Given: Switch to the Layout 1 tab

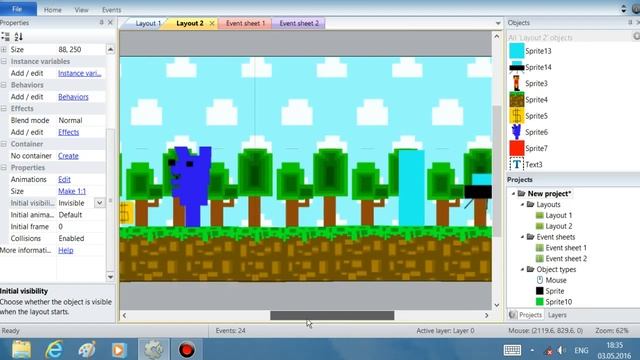Looking at the screenshot, I should [x=148, y=24].
